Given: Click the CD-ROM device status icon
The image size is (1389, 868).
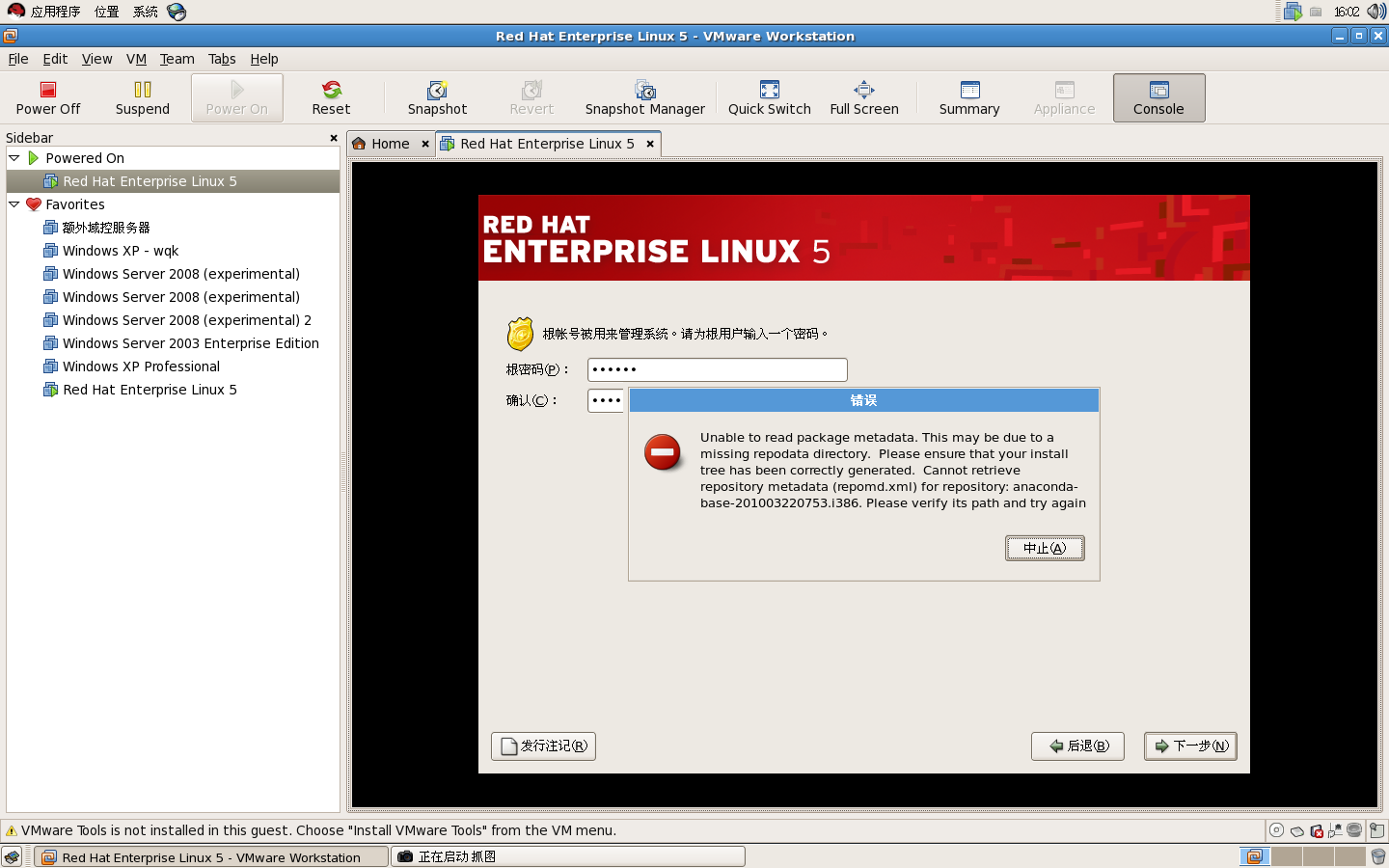Looking at the screenshot, I should tap(1276, 830).
